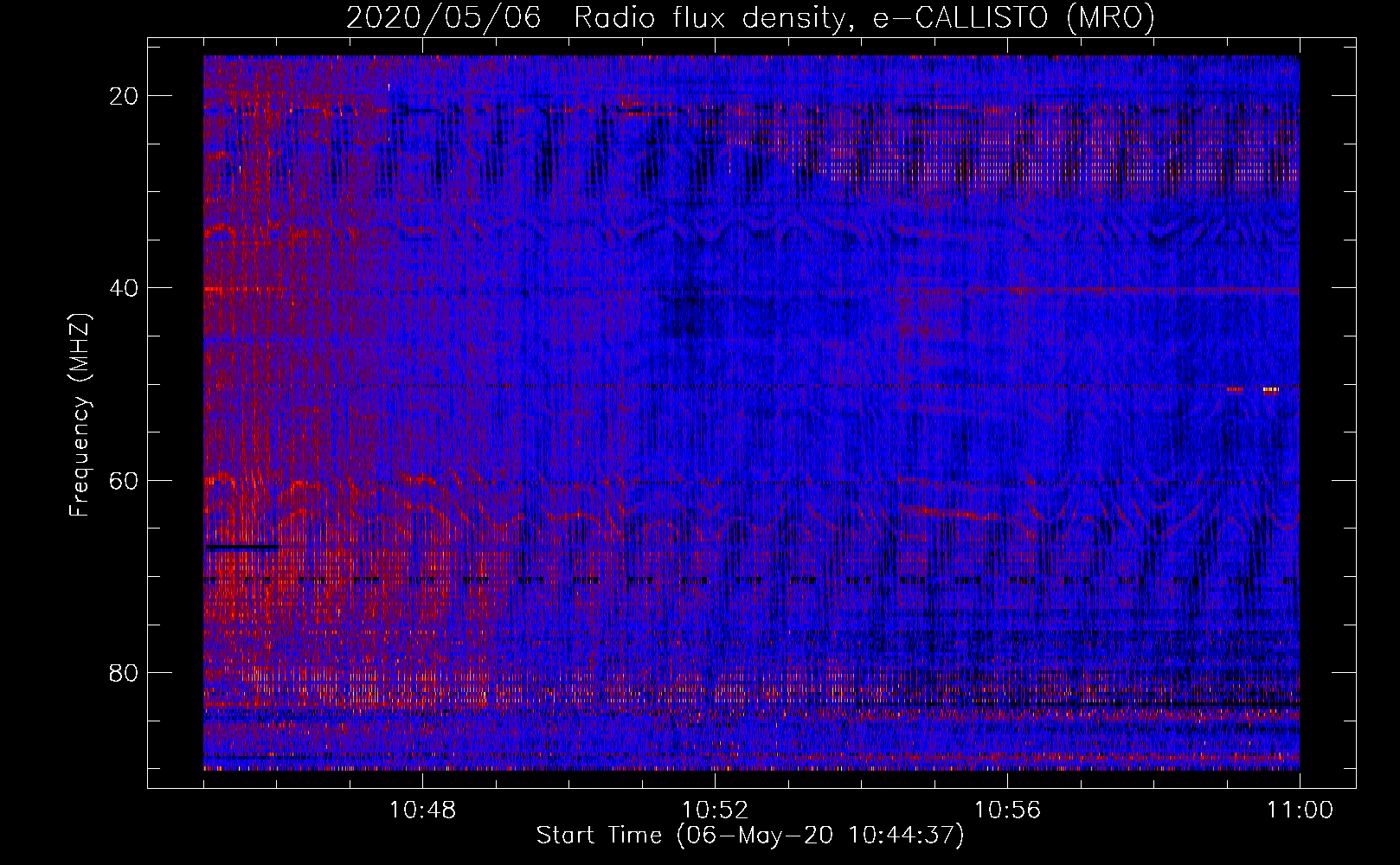Viewport: 1400px width, 865px height.
Task: Click the plot title "2020/05/06 Radio flux density, e-CALLISTO (MRO)"
Action: pyautogui.click(x=750, y=17)
